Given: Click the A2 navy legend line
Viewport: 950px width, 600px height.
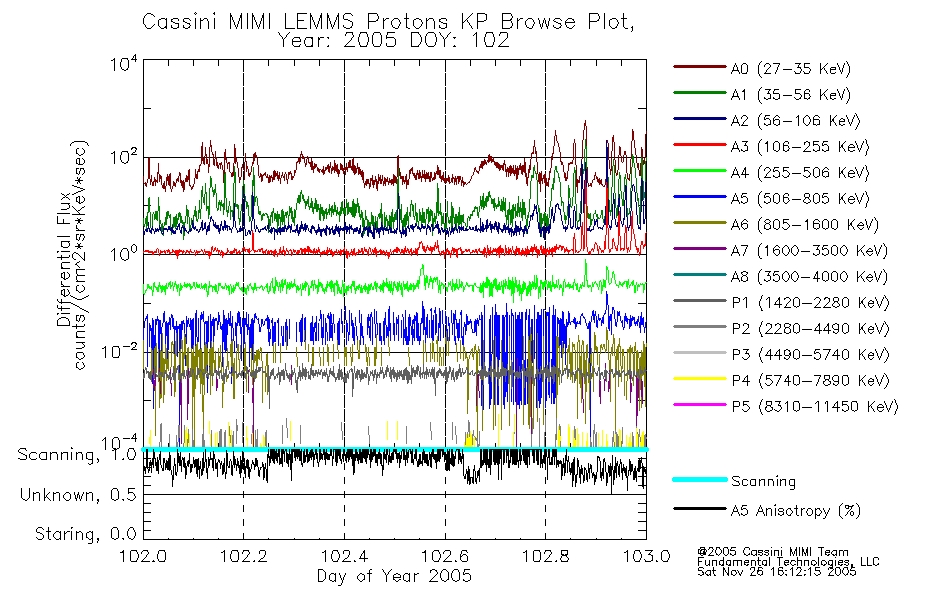Looking at the screenshot, I should click(700, 119).
